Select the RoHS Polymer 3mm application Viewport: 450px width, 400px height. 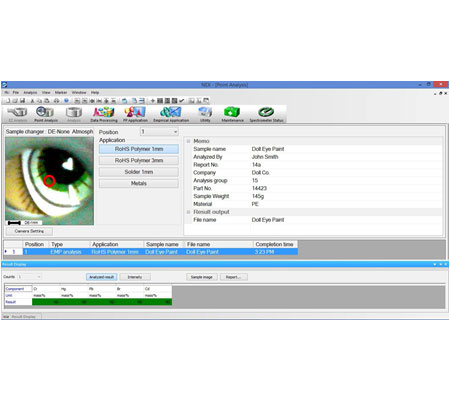(x=139, y=160)
